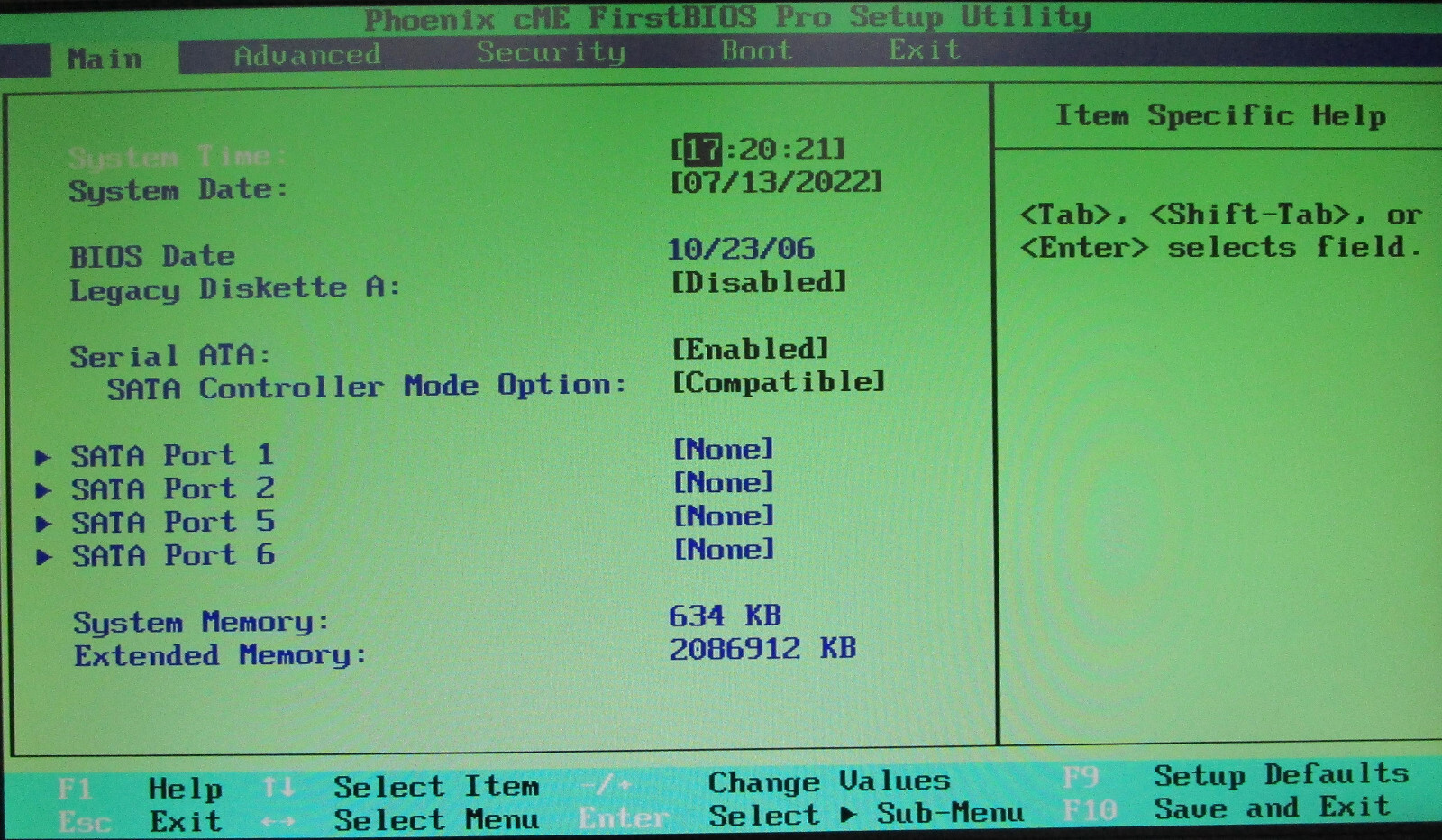
Task: Go to the Boot tab
Action: [756, 50]
